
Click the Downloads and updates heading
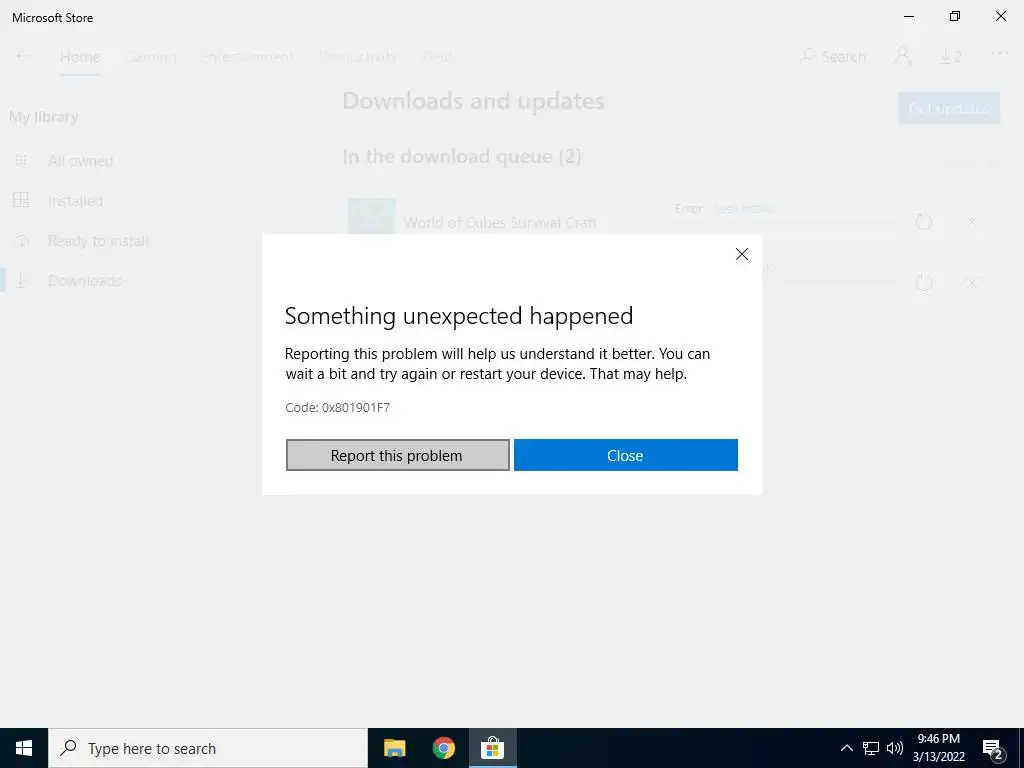pos(473,101)
